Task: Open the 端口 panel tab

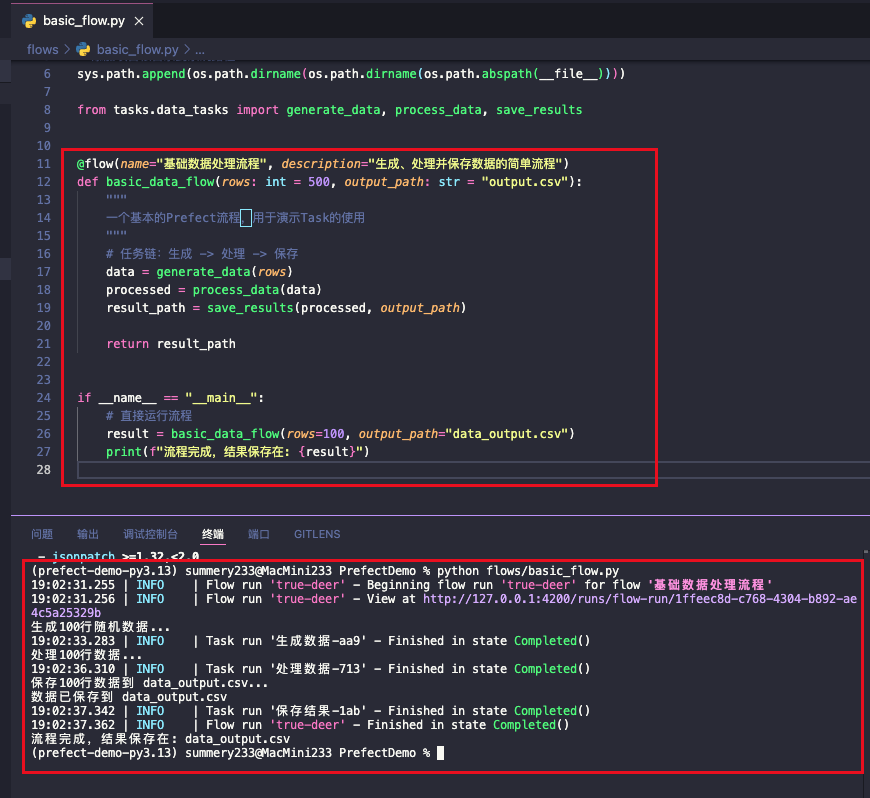Action: coord(259,534)
